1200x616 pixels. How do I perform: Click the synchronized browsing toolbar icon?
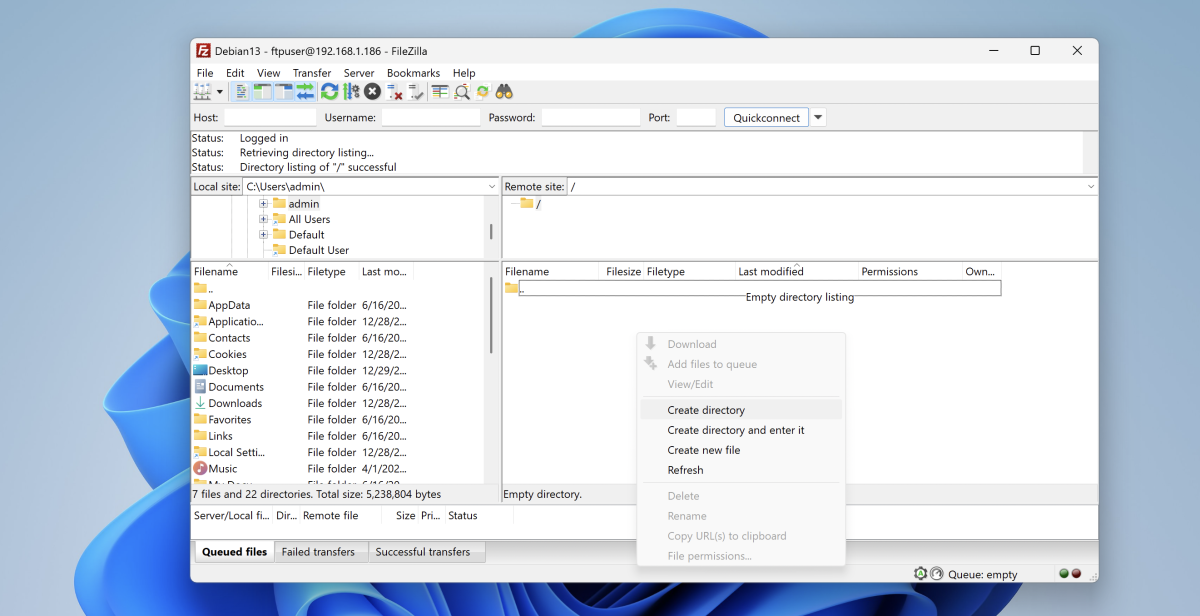[483, 92]
